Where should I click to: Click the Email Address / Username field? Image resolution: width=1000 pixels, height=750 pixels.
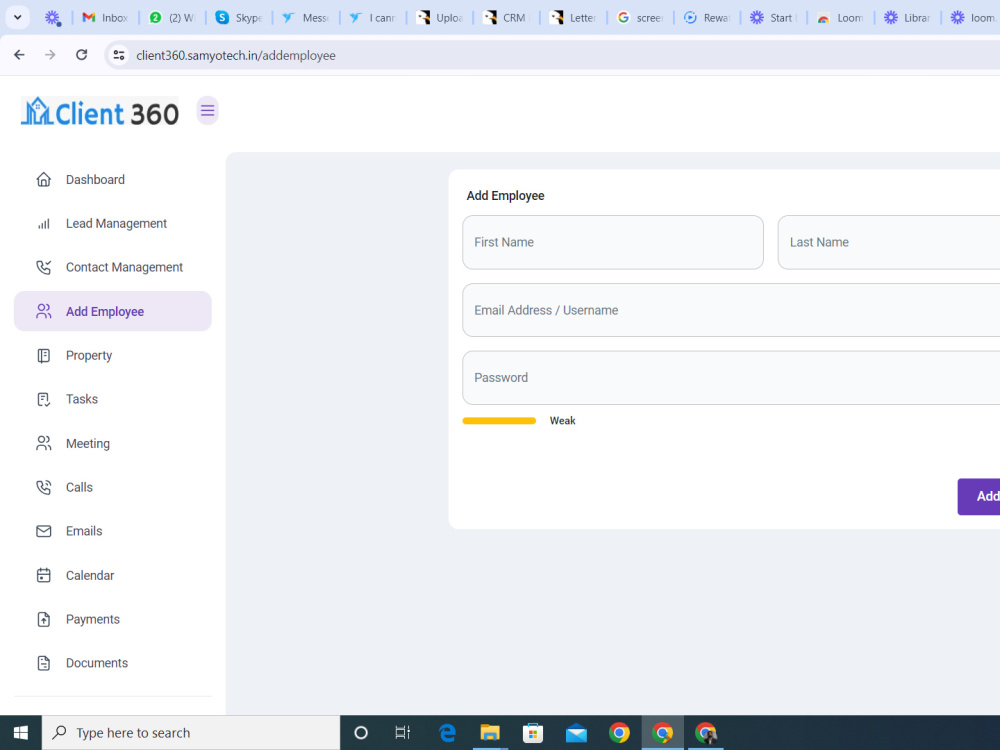[732, 310]
